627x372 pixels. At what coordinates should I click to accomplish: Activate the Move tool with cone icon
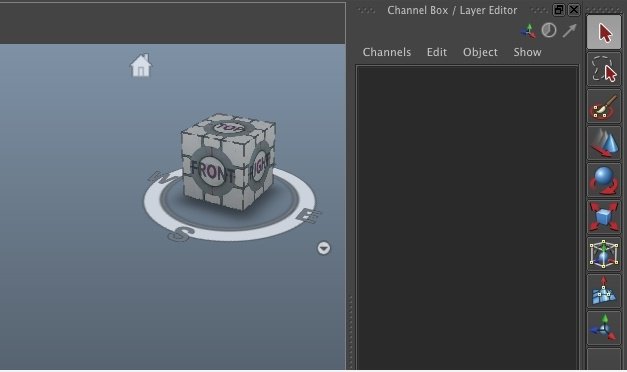point(604,143)
